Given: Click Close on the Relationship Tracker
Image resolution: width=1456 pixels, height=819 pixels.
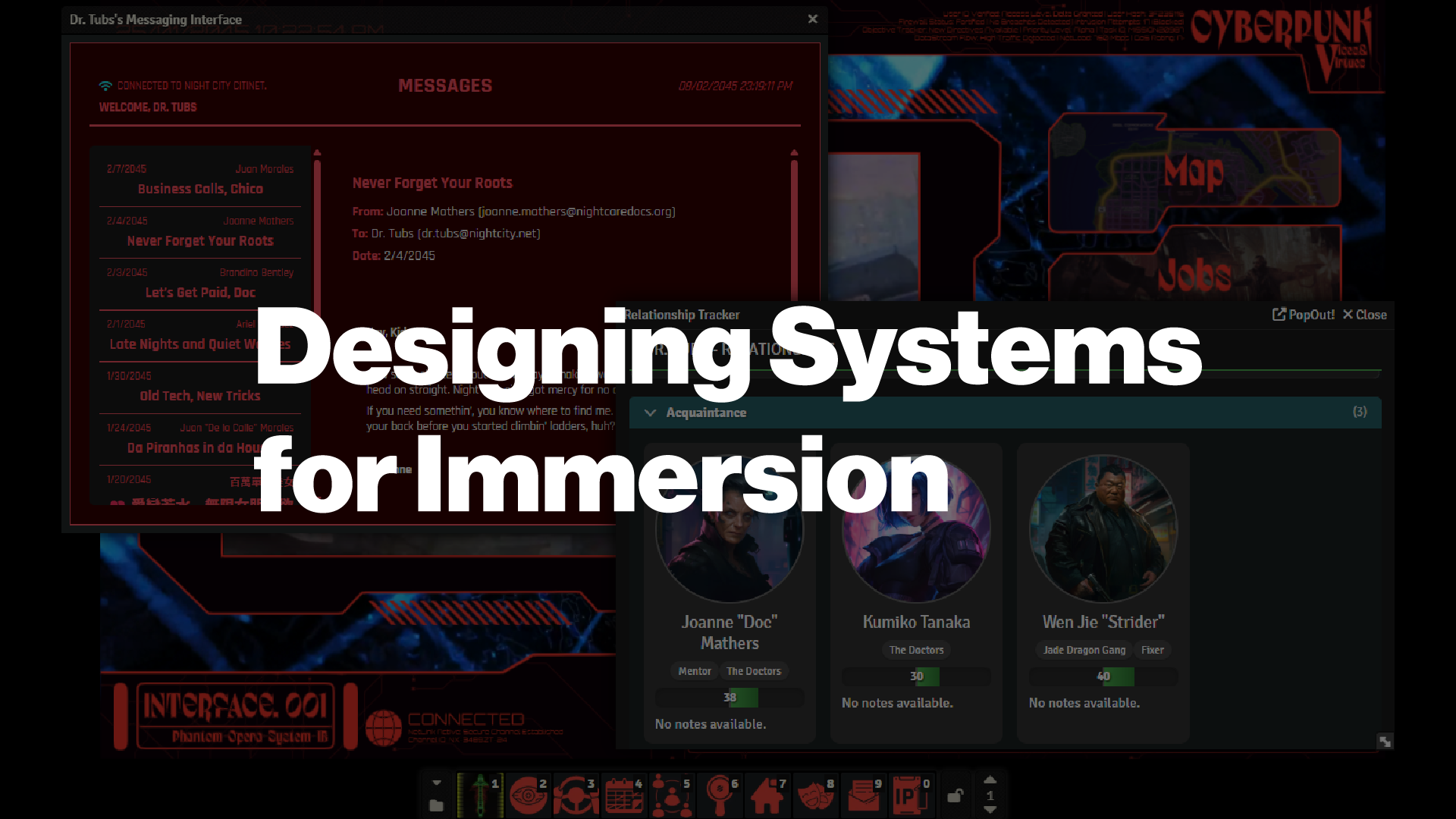Looking at the screenshot, I should pos(1364,315).
